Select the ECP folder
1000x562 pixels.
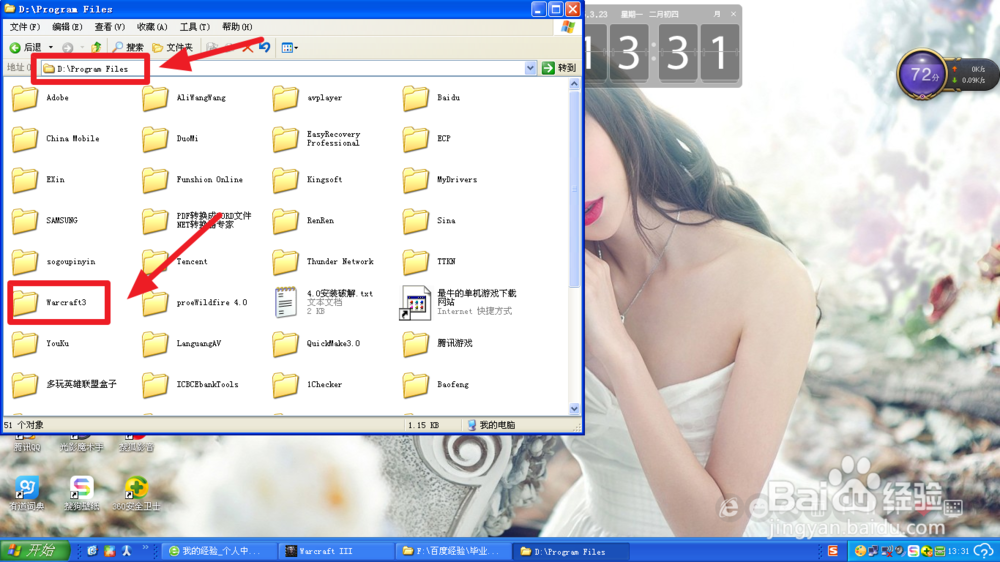click(427, 138)
